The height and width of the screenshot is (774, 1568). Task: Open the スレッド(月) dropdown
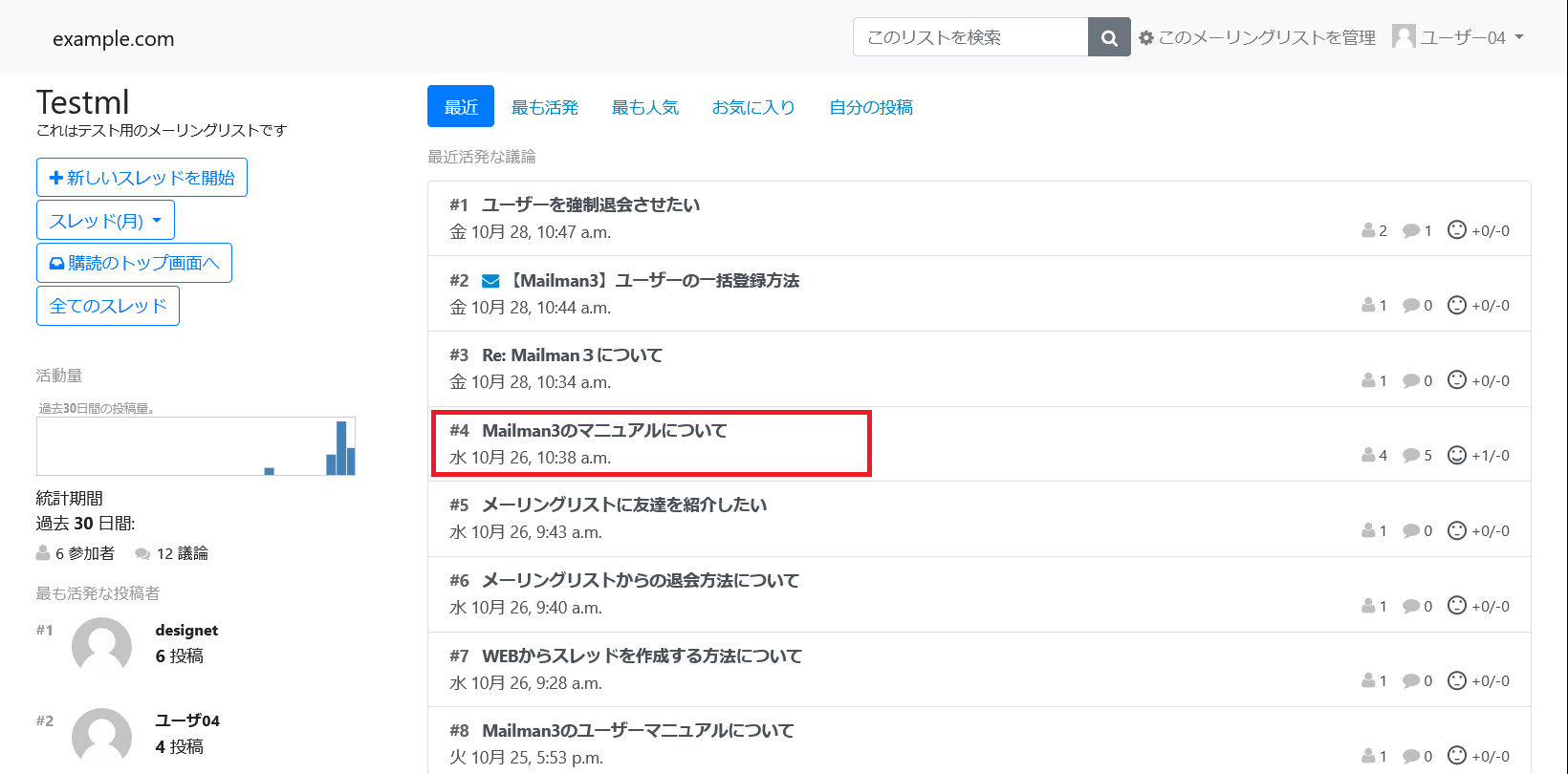point(105,220)
